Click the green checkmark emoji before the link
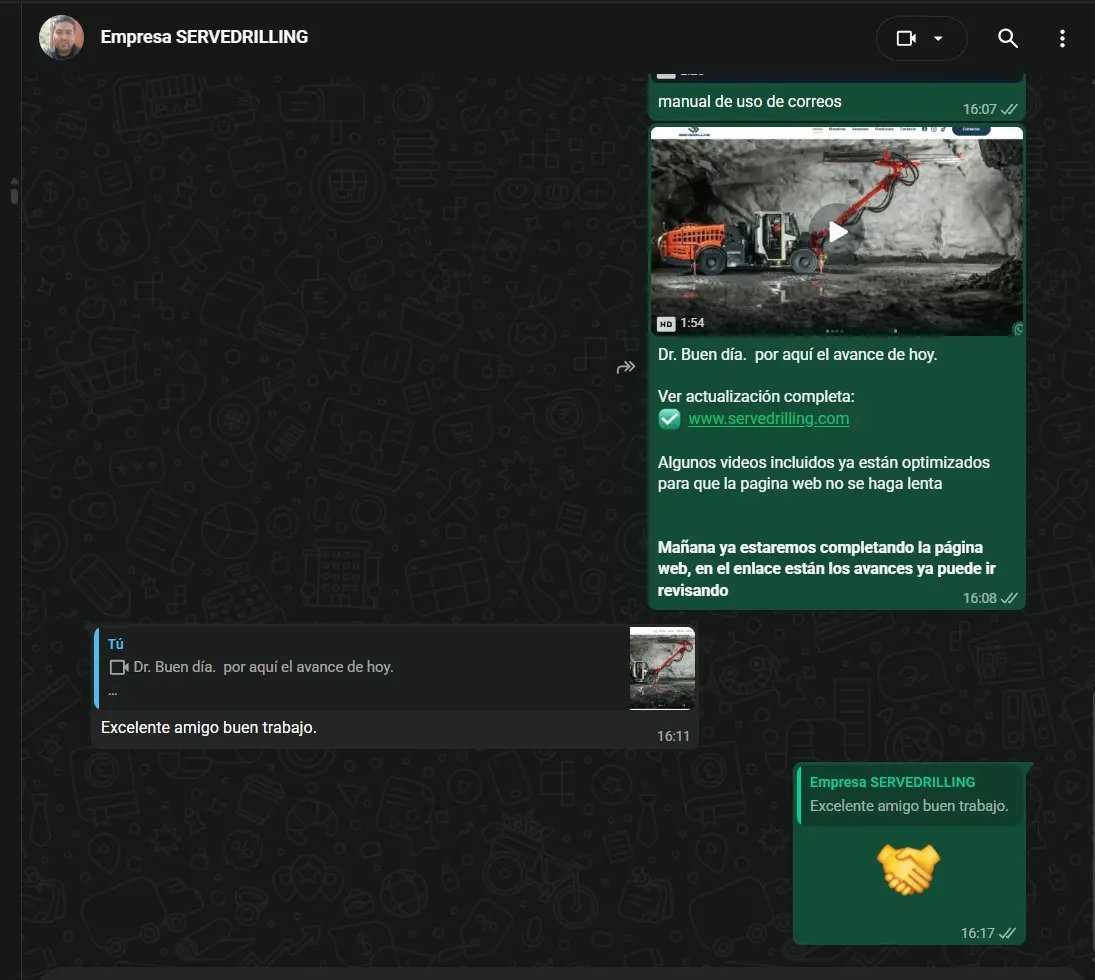Image resolution: width=1095 pixels, height=980 pixels. [x=669, y=418]
